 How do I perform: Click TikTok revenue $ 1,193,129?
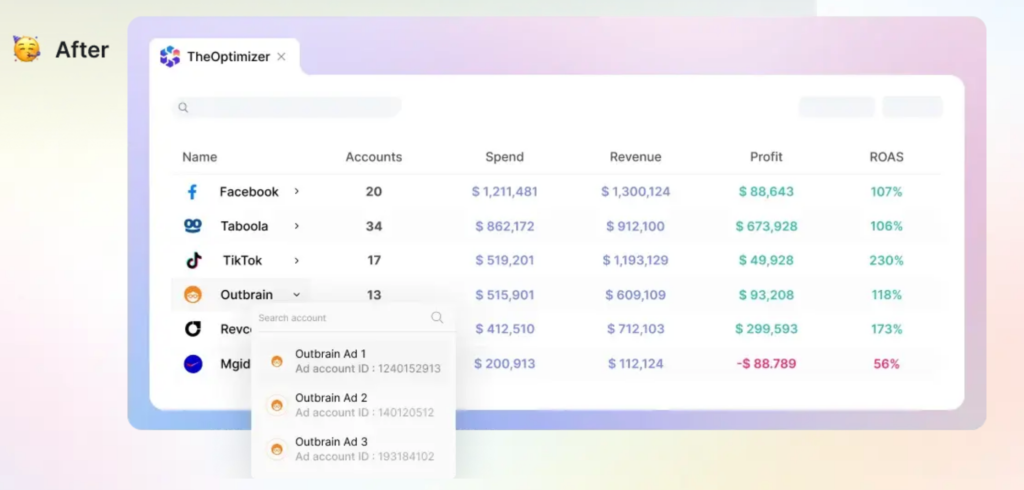(x=635, y=261)
